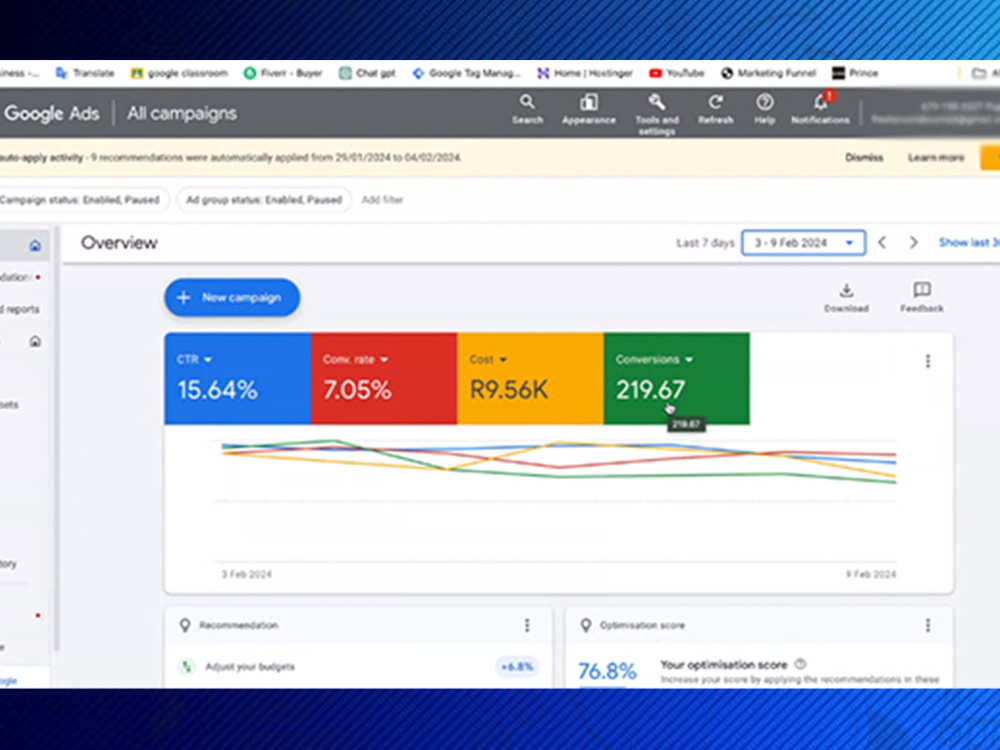
Task: Open the Appearance settings icon
Action: [x=589, y=109]
